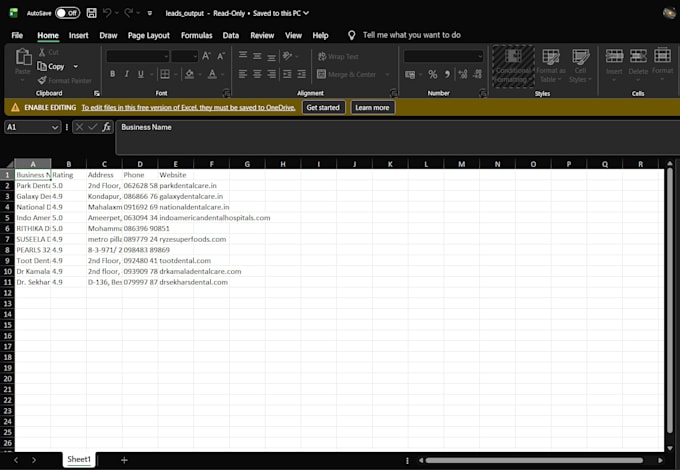The height and width of the screenshot is (470, 680).
Task: Switch to the Insert tab
Action: (78, 36)
